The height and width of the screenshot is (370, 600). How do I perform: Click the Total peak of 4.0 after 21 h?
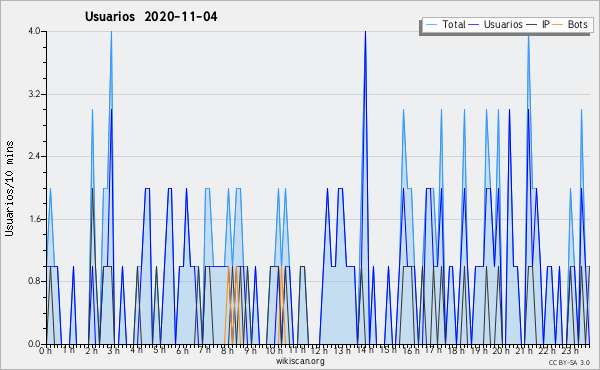tap(528, 36)
